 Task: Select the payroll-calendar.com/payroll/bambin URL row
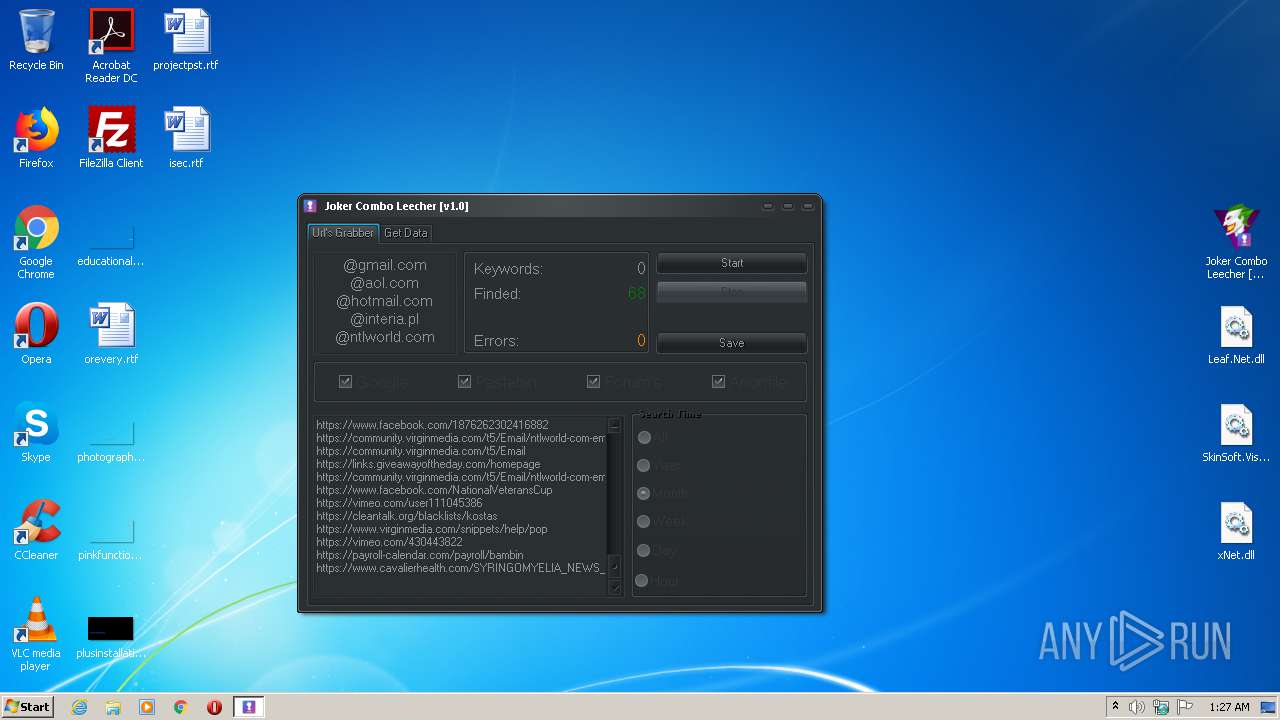click(x=420, y=555)
